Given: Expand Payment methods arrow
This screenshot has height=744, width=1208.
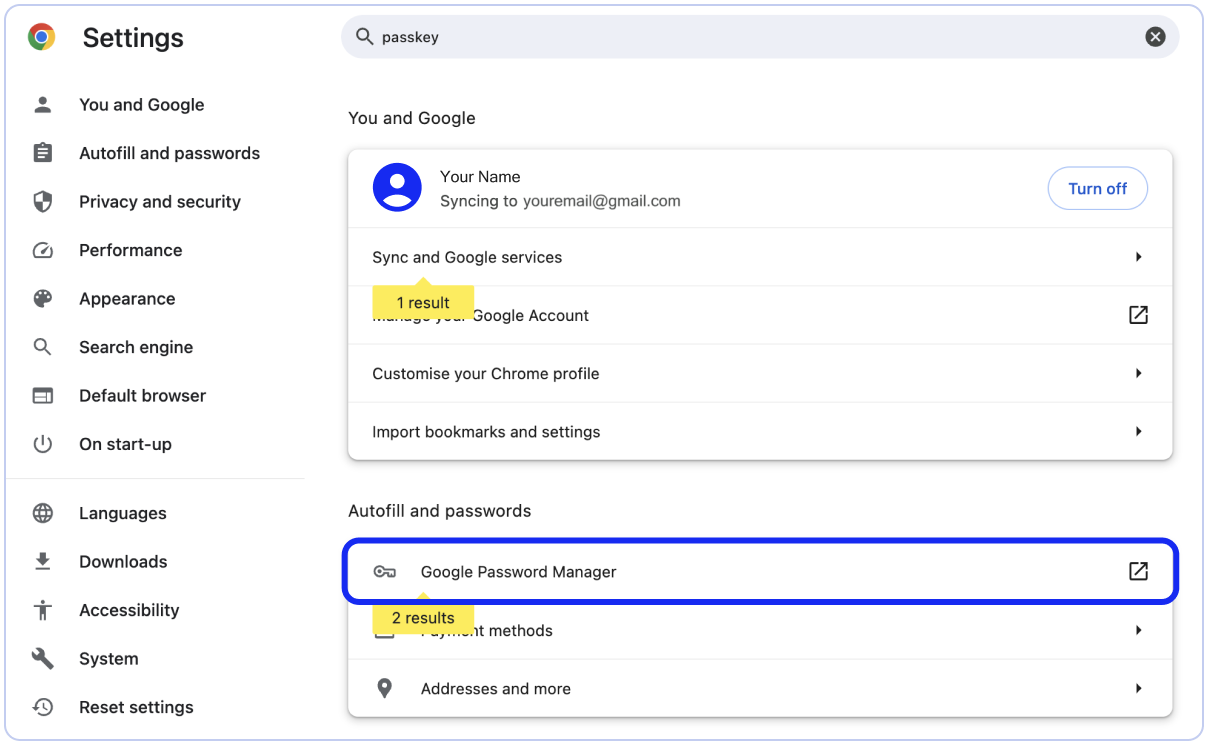Looking at the screenshot, I should pos(1138,630).
